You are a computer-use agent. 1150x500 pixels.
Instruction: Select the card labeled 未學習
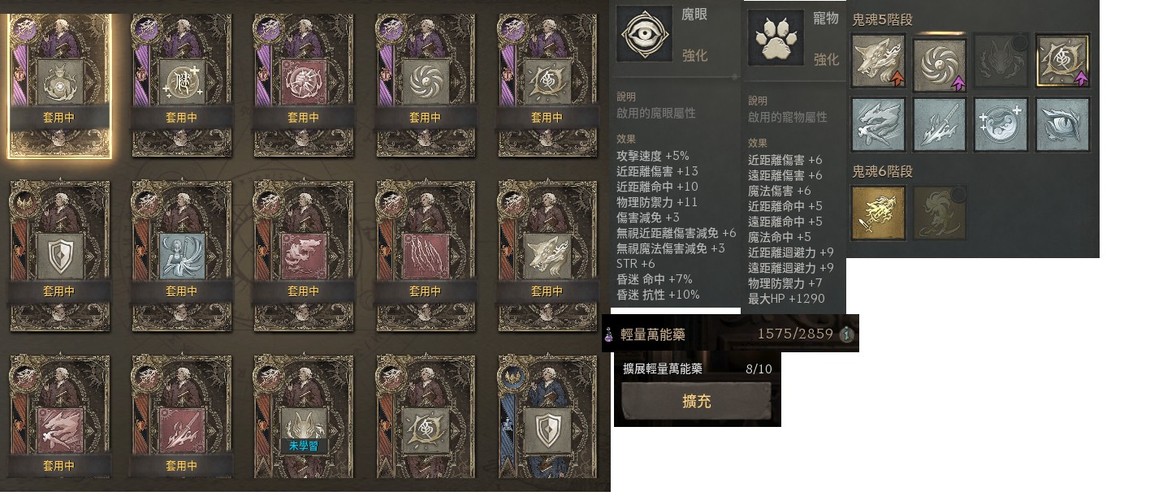pyautogui.click(x=304, y=416)
